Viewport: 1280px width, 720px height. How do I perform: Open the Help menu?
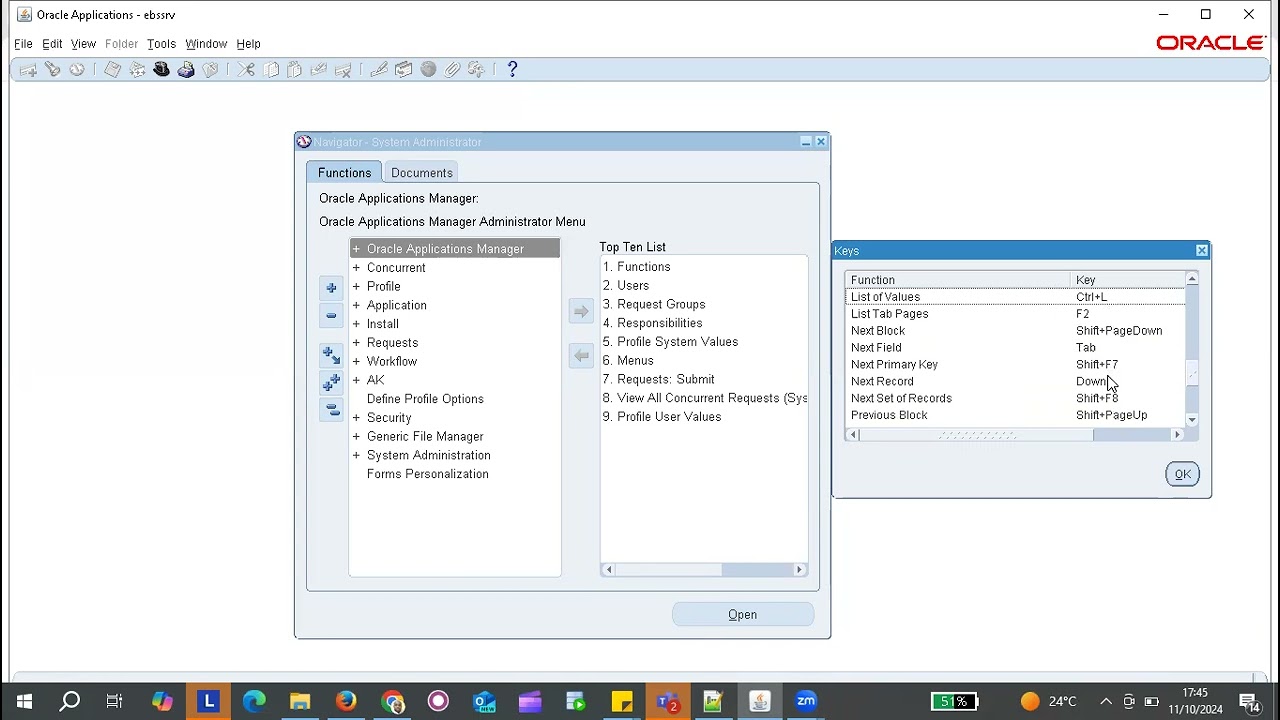tap(248, 44)
